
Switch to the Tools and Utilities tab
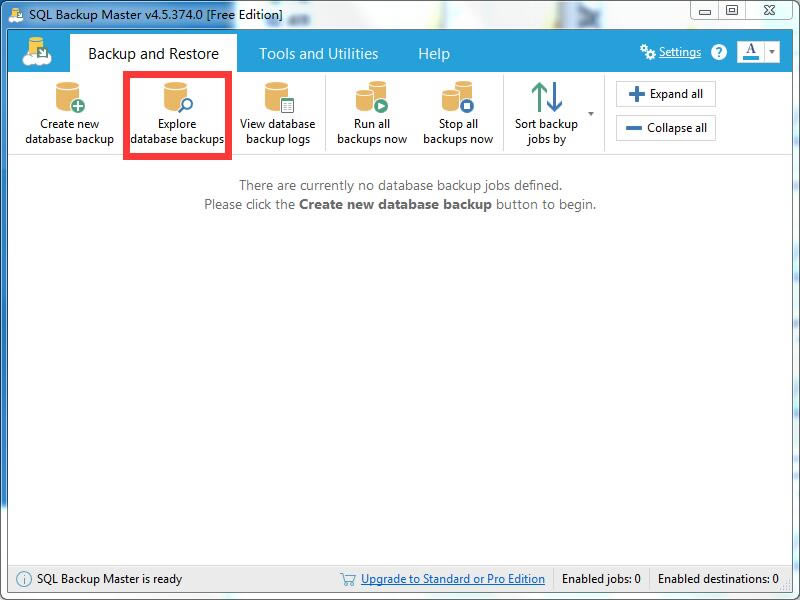317,53
